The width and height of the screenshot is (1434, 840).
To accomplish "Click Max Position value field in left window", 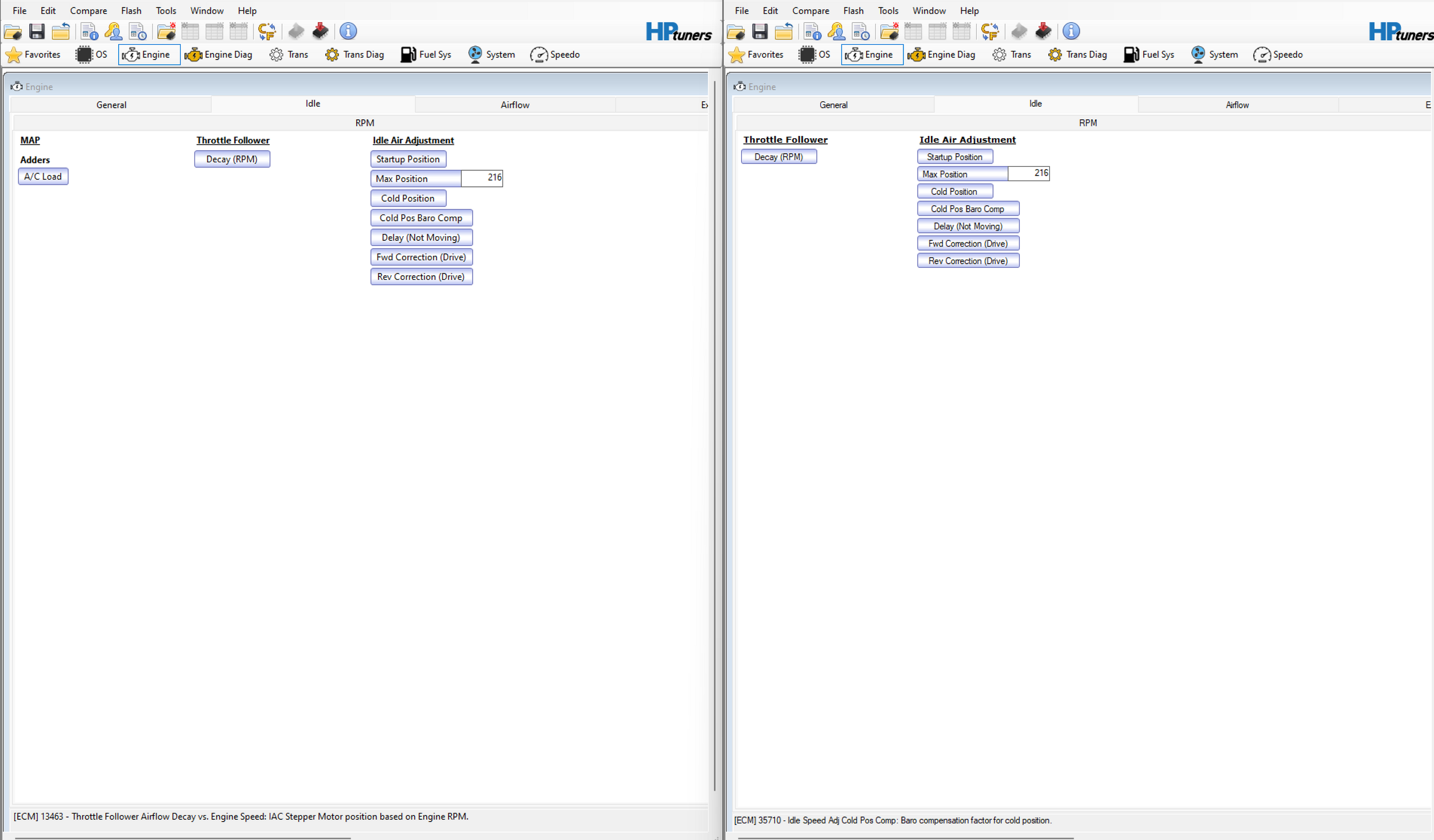I will (482, 178).
